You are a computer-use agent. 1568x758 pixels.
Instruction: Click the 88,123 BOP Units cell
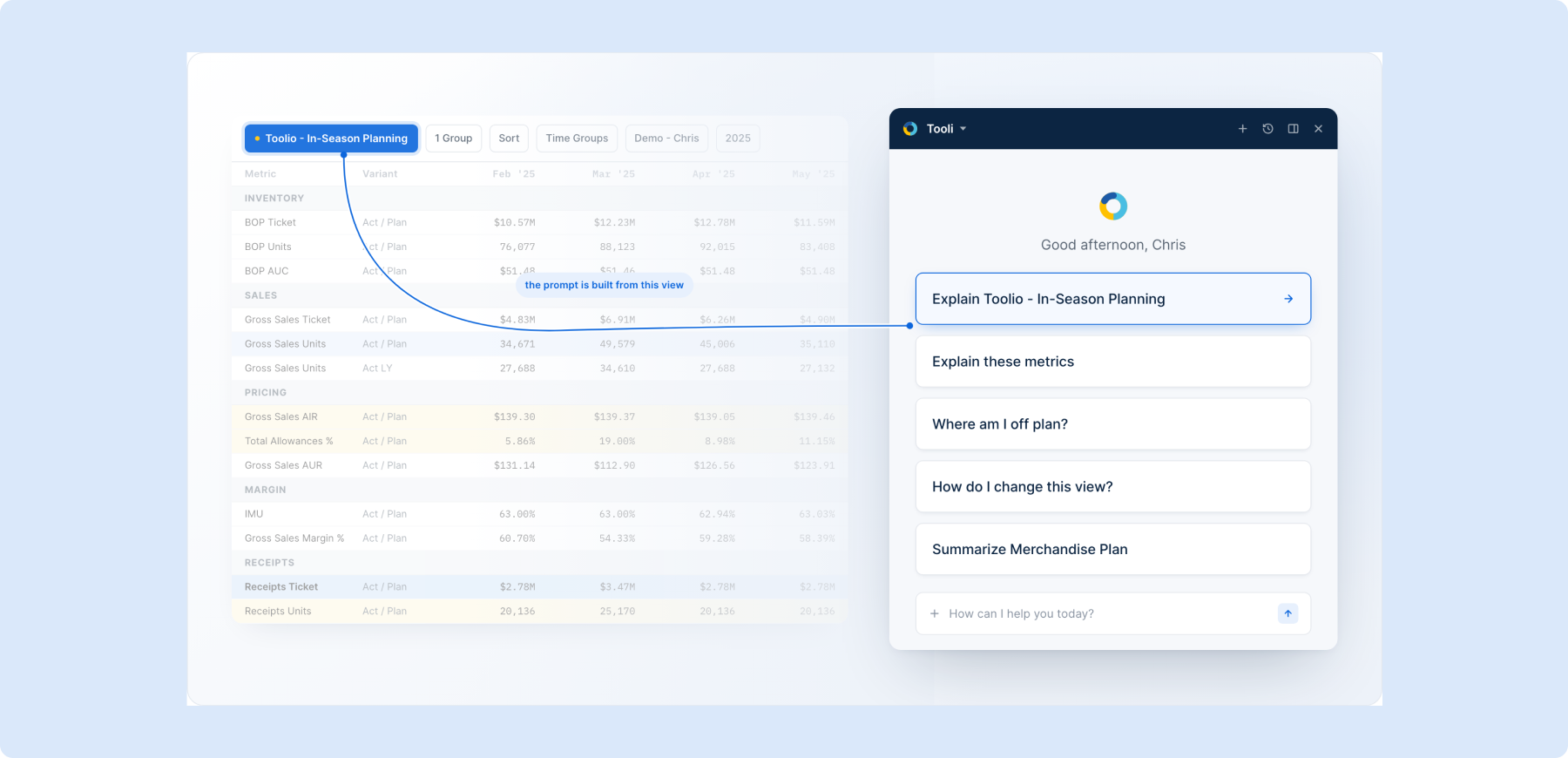(x=618, y=247)
